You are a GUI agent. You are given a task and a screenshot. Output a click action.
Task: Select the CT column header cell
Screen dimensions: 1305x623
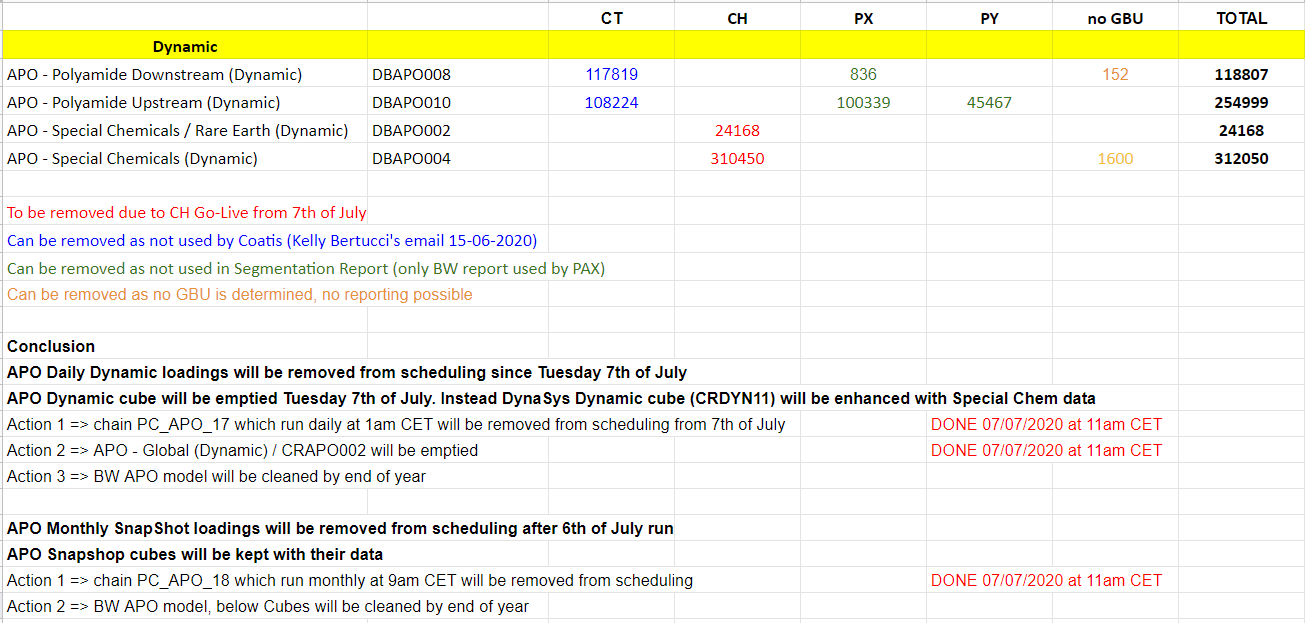611,18
